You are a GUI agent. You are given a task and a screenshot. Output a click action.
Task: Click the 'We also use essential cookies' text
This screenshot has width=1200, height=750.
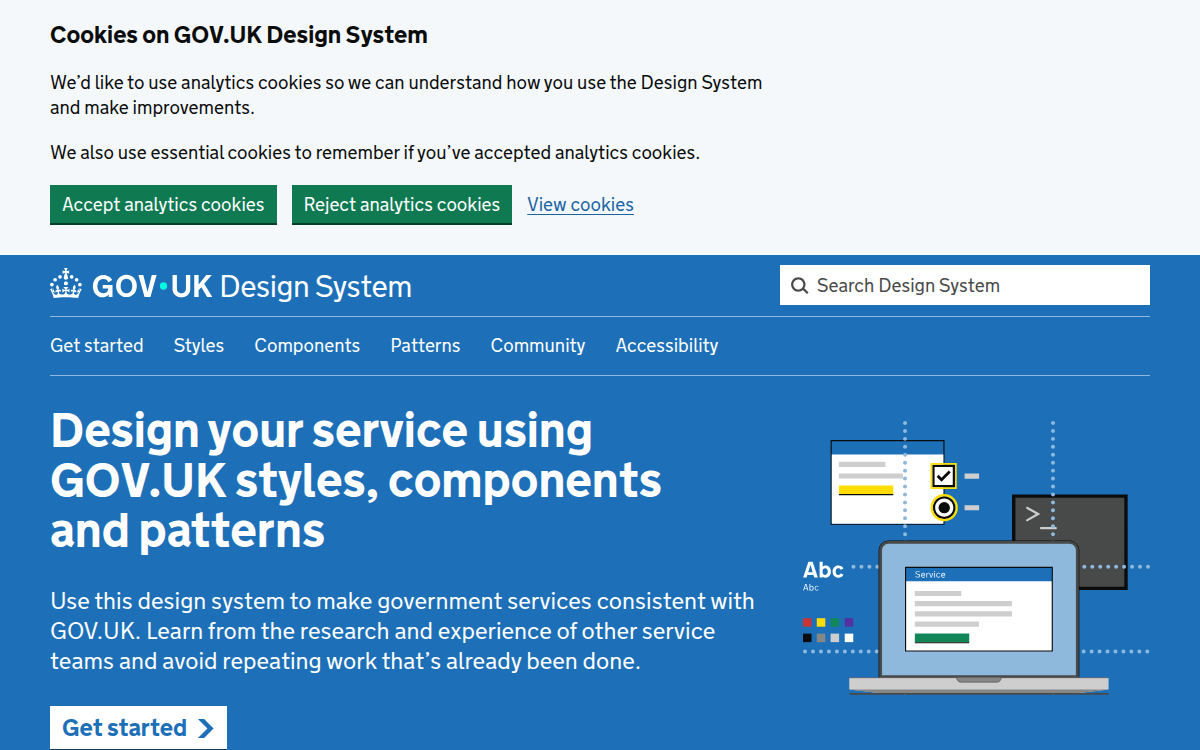(x=375, y=153)
